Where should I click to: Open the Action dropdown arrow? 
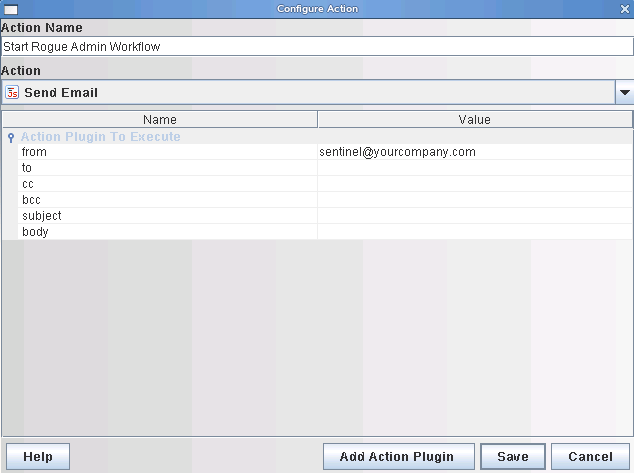pyautogui.click(x=624, y=93)
